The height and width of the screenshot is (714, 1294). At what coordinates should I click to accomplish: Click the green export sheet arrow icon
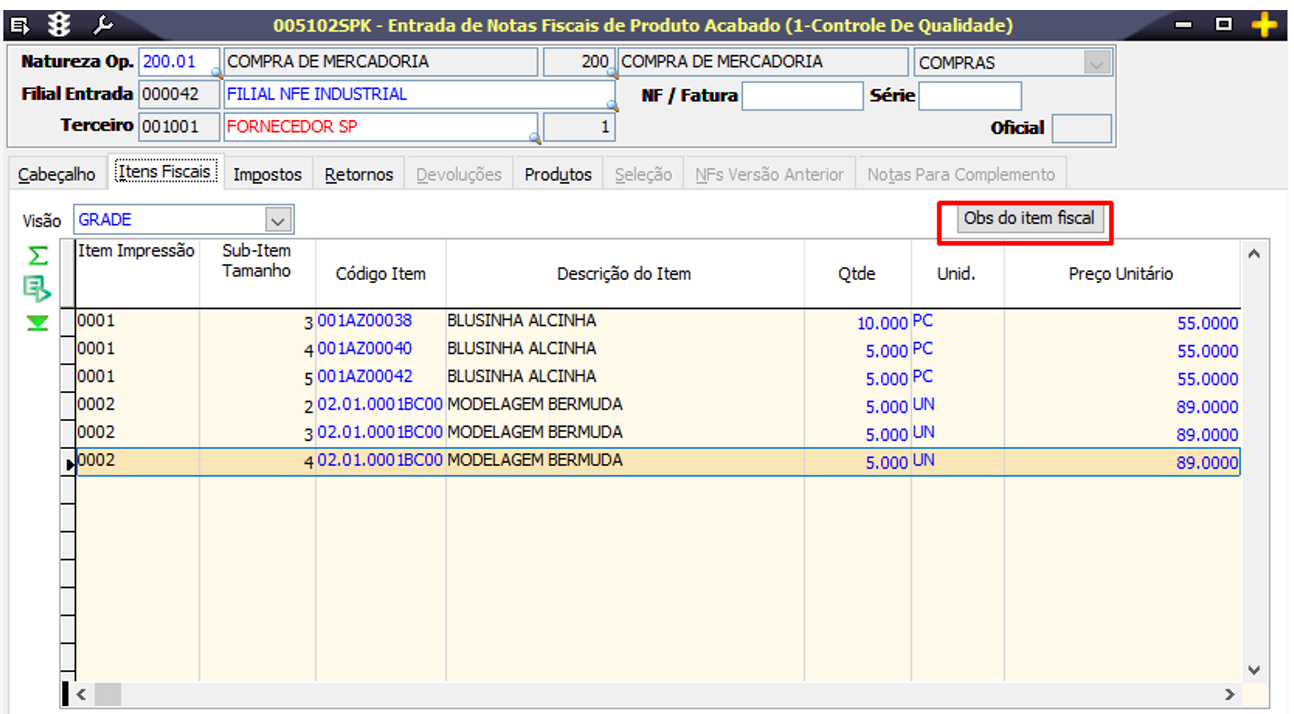pos(37,290)
